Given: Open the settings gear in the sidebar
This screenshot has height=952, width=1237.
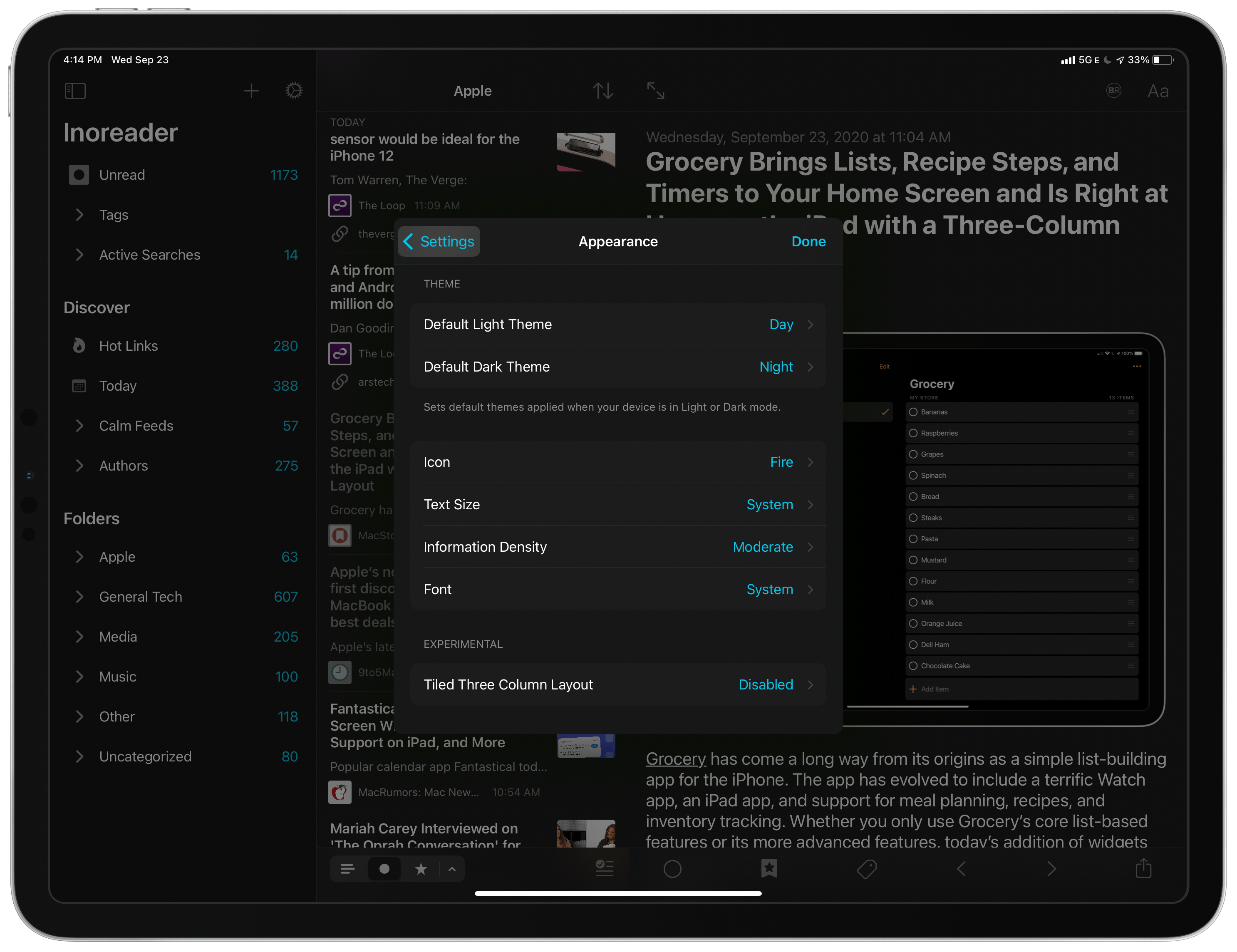Looking at the screenshot, I should 293,91.
